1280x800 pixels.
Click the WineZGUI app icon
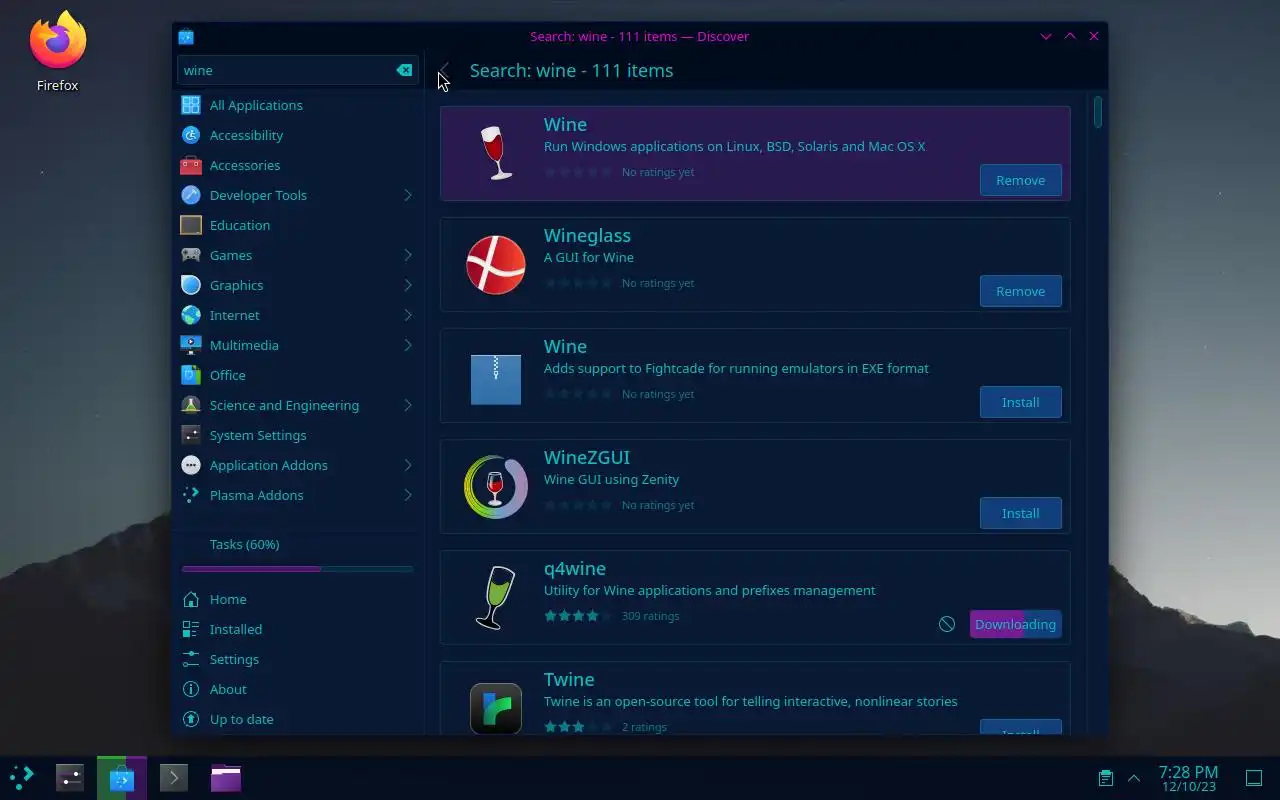496,487
